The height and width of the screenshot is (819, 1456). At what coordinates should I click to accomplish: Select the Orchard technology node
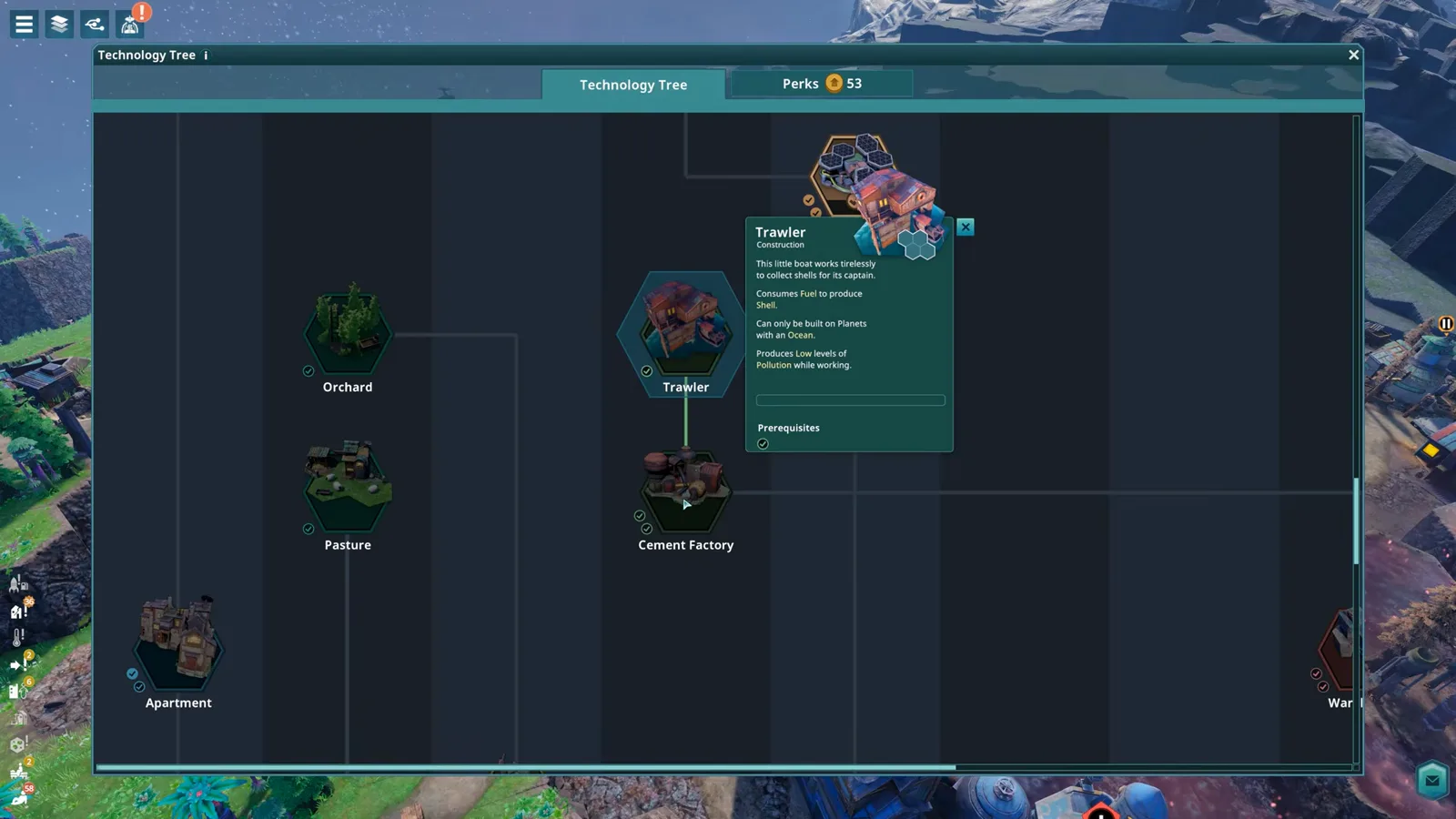(348, 329)
